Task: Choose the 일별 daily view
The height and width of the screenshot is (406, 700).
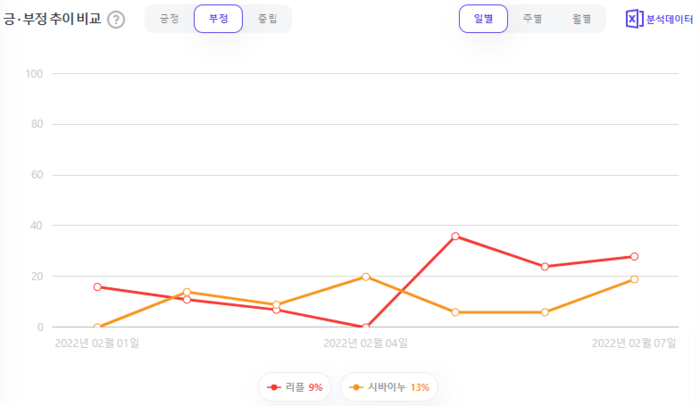Action: tap(483, 19)
